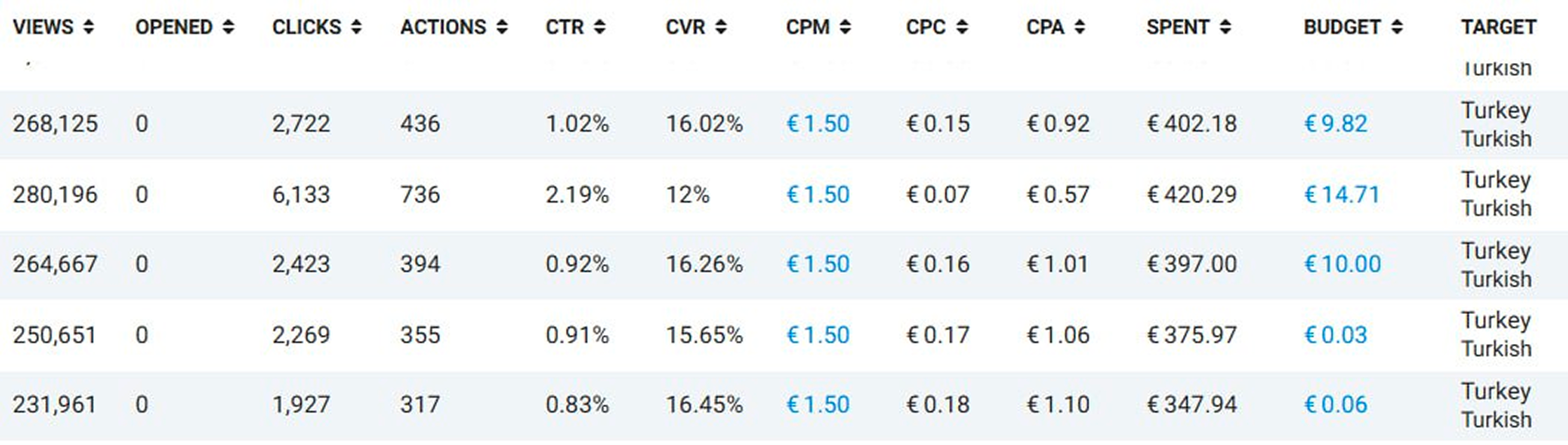The image size is (1568, 445).
Task: Select the €0.06 budget link
Action: click(x=1335, y=405)
